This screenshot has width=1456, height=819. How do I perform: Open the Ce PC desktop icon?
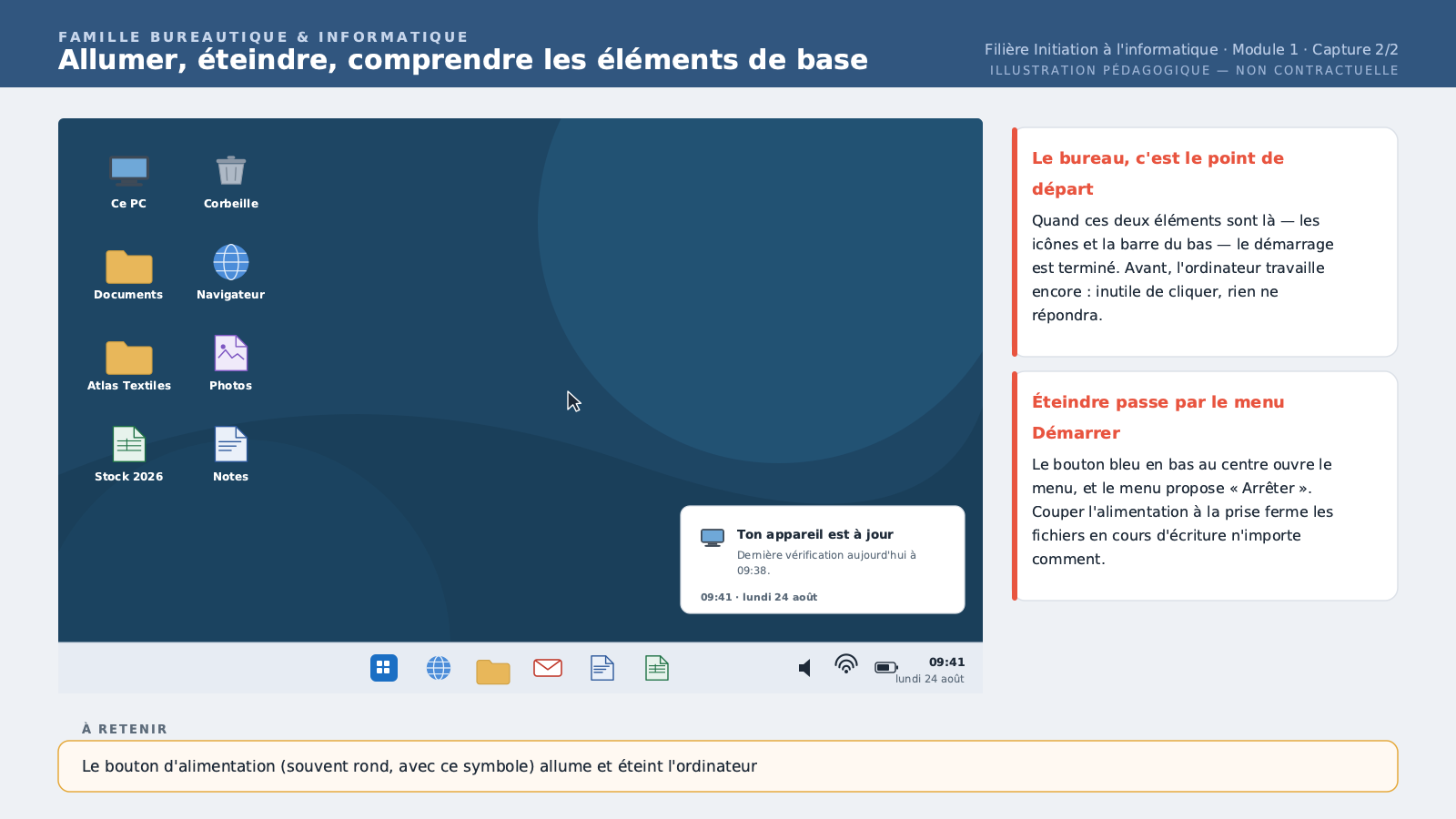pyautogui.click(x=128, y=181)
